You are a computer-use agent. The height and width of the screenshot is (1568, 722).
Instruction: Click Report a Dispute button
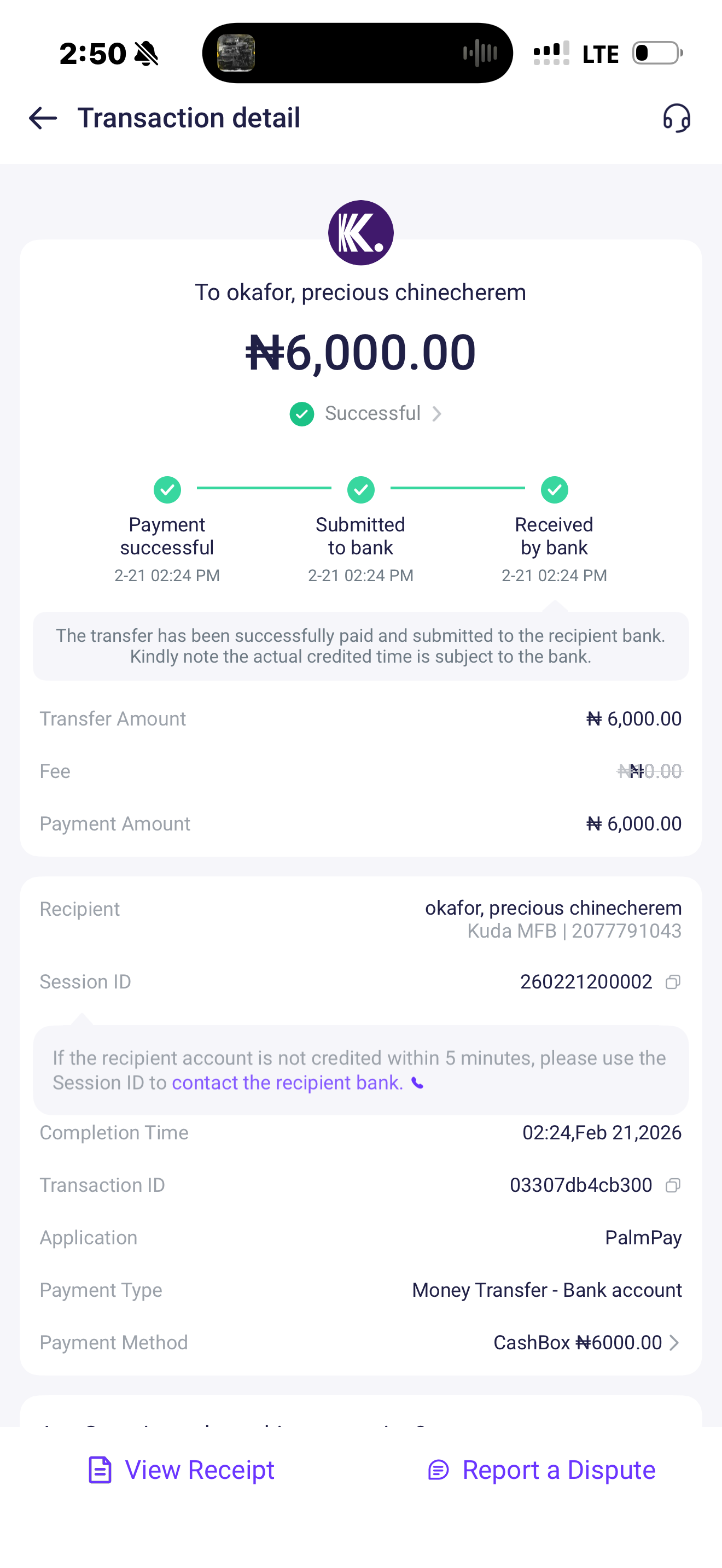pos(541,1470)
